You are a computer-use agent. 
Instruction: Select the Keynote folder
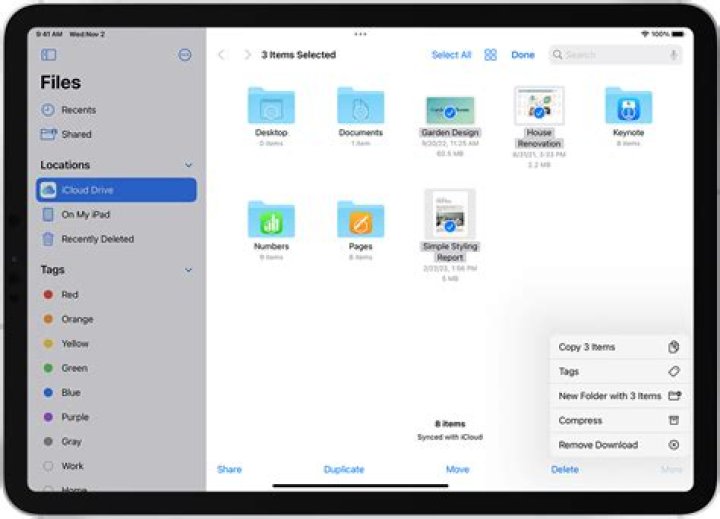tap(629, 106)
